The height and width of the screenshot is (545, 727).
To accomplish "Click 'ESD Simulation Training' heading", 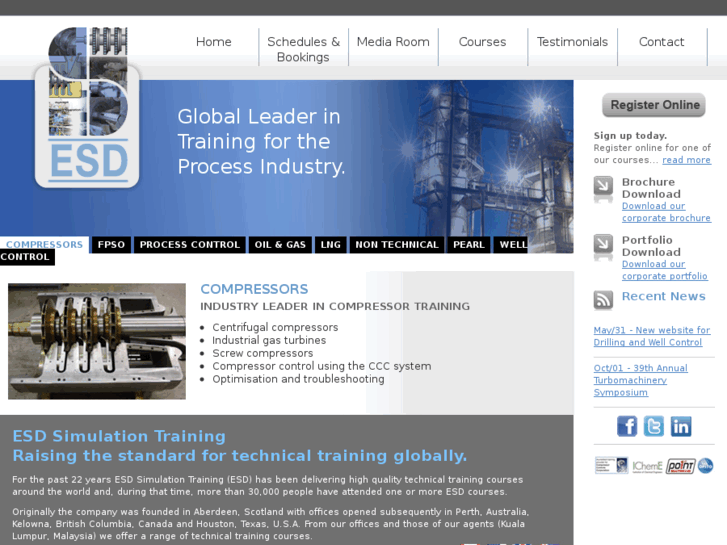I will click(x=119, y=436).
